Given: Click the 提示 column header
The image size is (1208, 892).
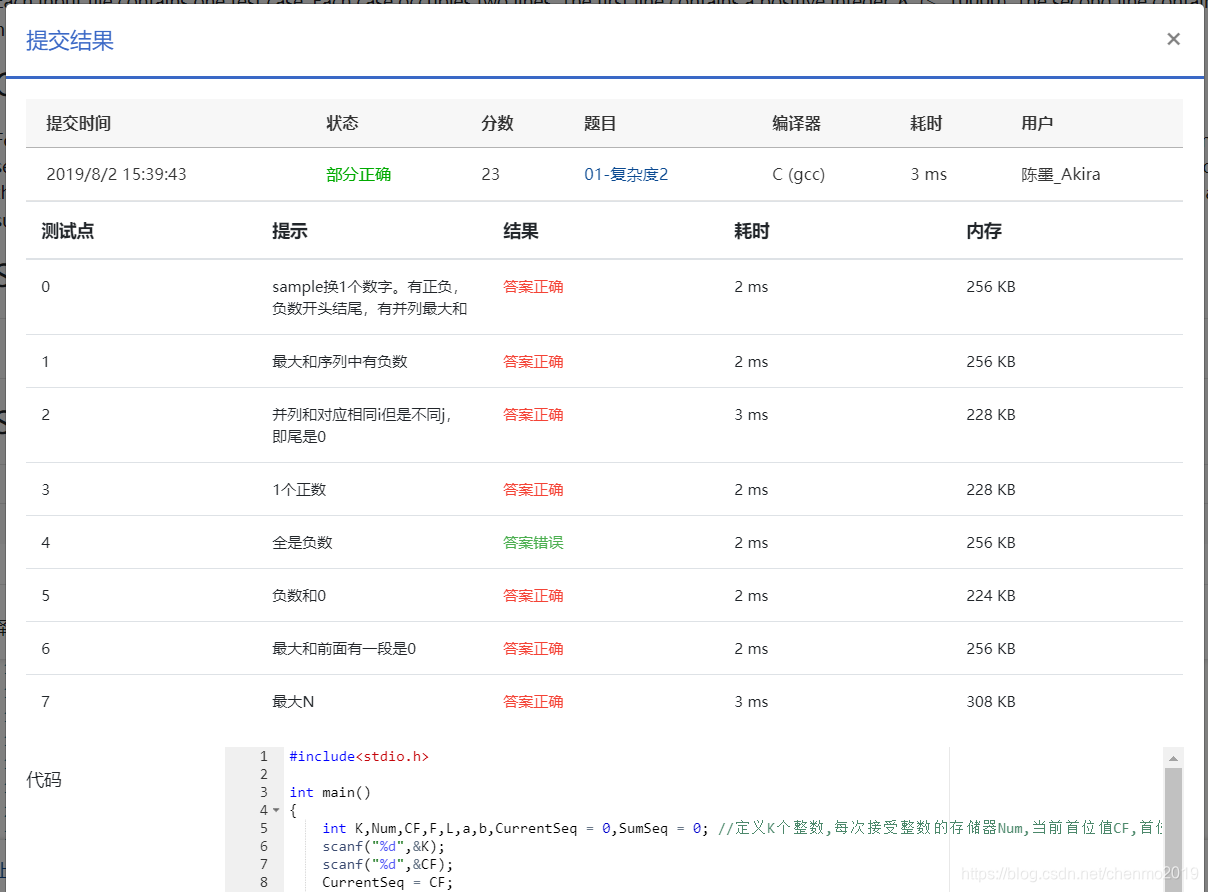Looking at the screenshot, I should 289,231.
